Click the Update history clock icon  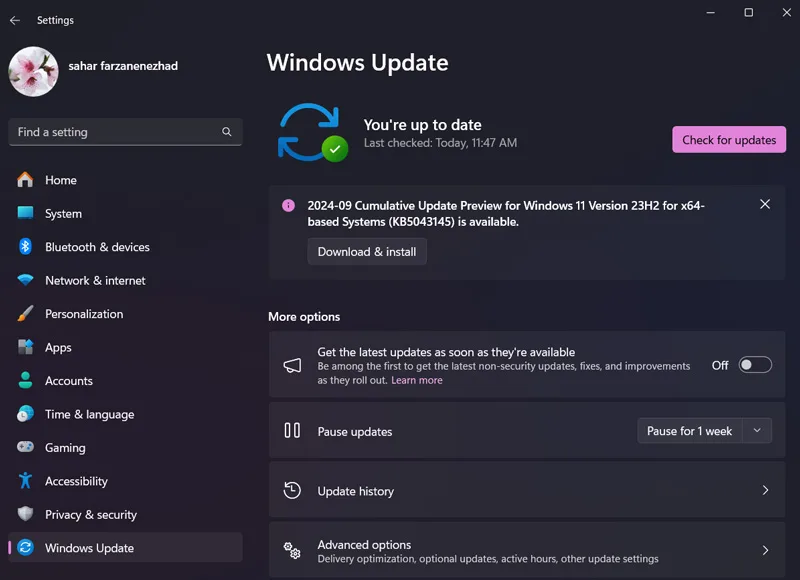click(x=292, y=490)
